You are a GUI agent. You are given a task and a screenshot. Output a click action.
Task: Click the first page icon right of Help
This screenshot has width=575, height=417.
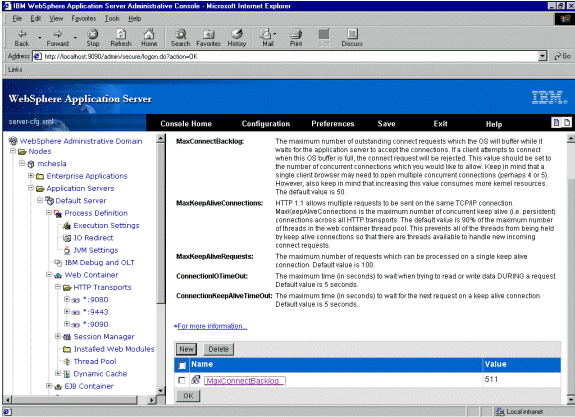(556, 122)
